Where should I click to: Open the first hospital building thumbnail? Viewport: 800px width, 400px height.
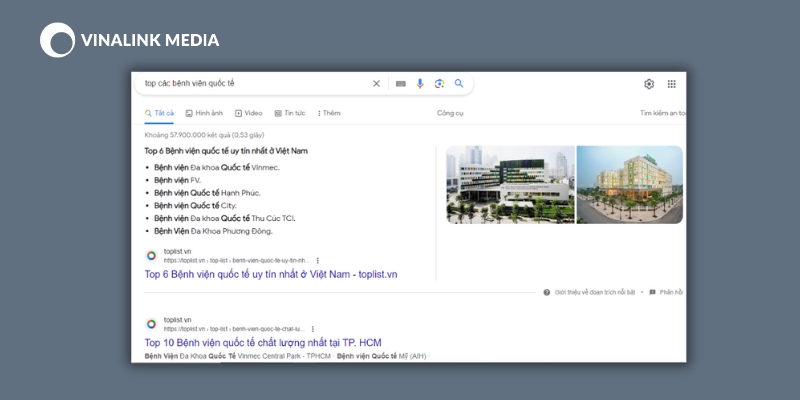pos(510,185)
